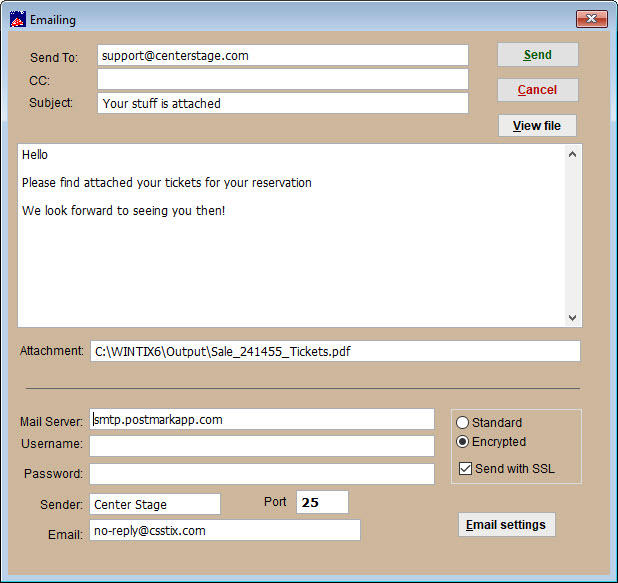Click the Mail Server field
Viewport: 618px width, 583px height.
point(262,420)
